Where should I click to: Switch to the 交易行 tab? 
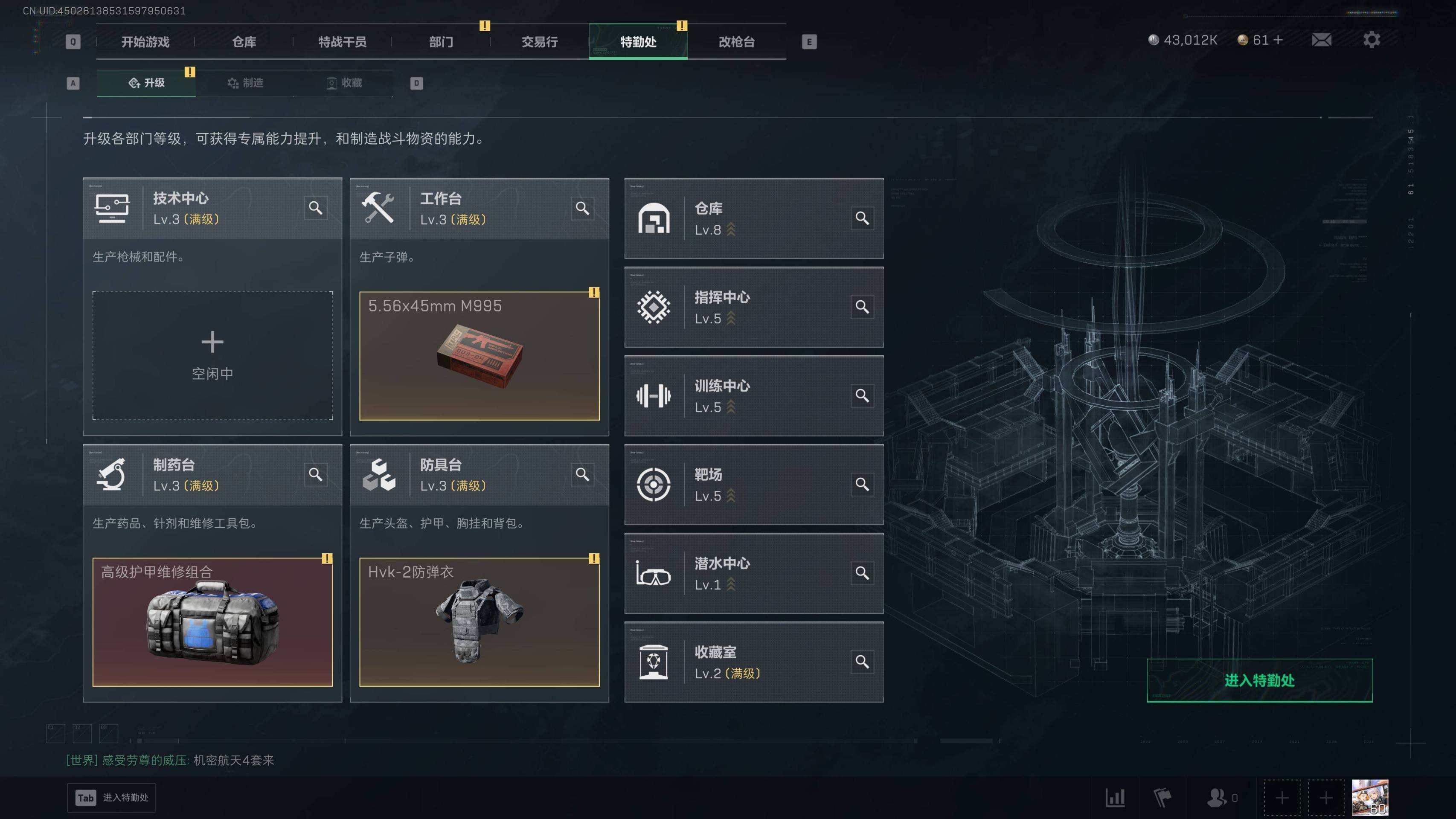coord(539,42)
